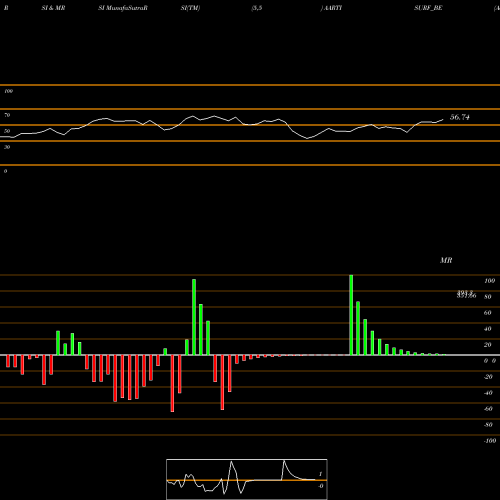Click the -80 label on MR right axis
The image size is (500, 500).
tap(488, 425)
